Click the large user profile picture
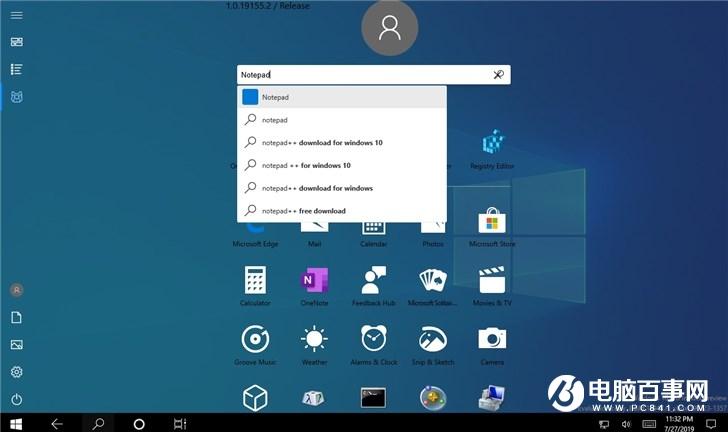 click(390, 28)
